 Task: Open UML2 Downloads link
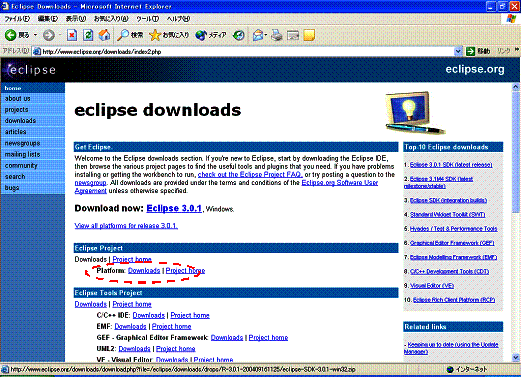pyautogui.click(x=134, y=349)
